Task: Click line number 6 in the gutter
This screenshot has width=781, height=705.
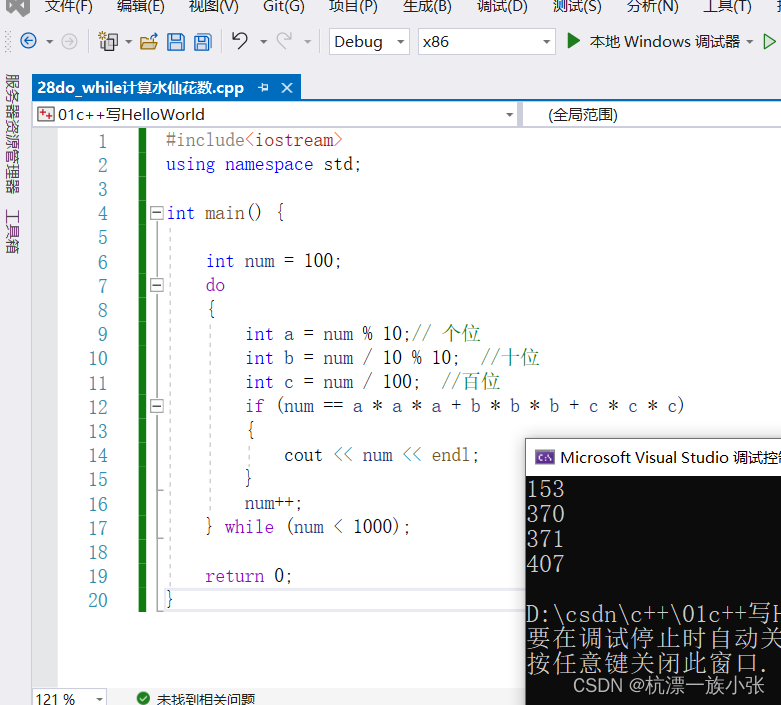Action: tap(103, 262)
